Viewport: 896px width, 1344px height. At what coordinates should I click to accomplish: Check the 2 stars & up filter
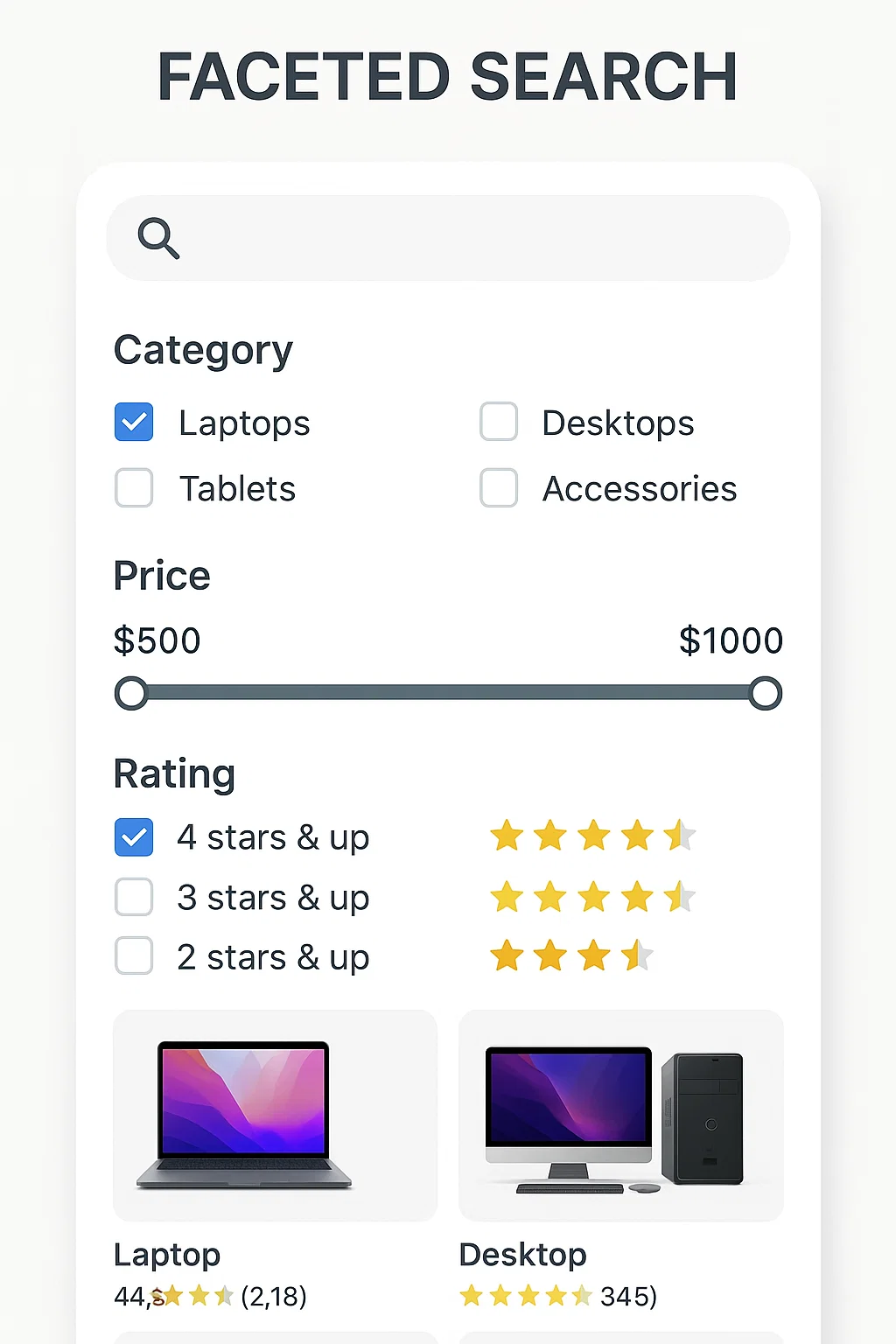pos(134,956)
